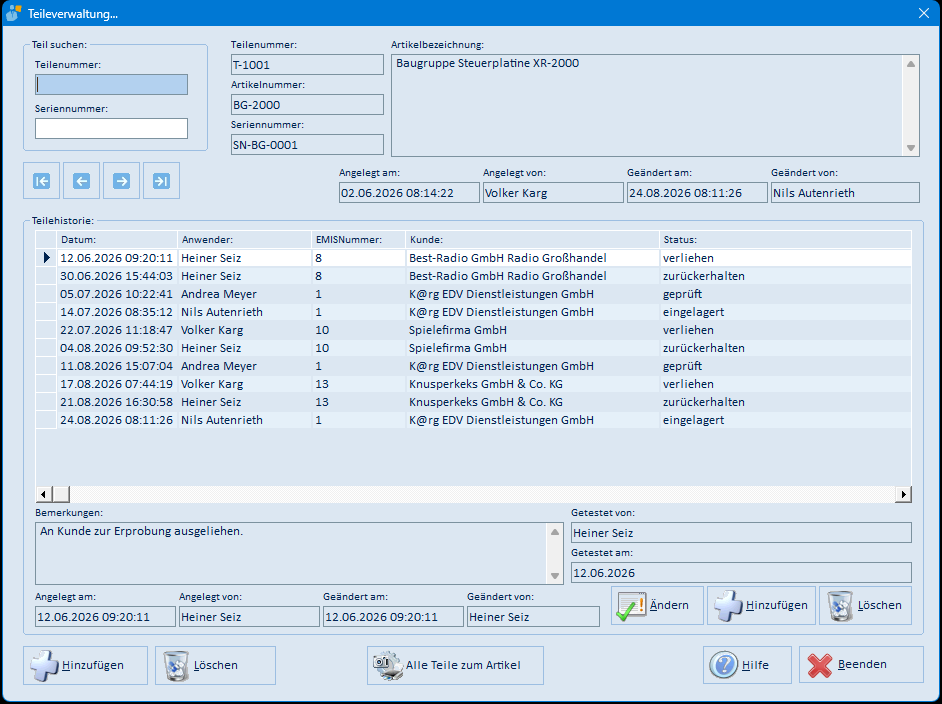
Task: Focus the Seriennummer search field
Action: pos(111,129)
